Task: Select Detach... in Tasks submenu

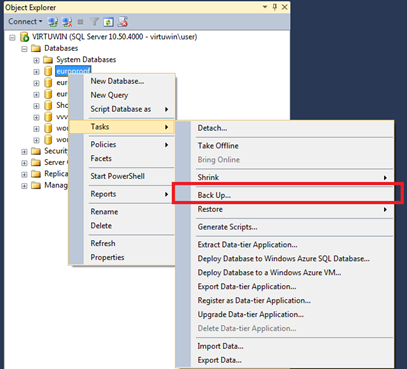Action: (x=285, y=128)
